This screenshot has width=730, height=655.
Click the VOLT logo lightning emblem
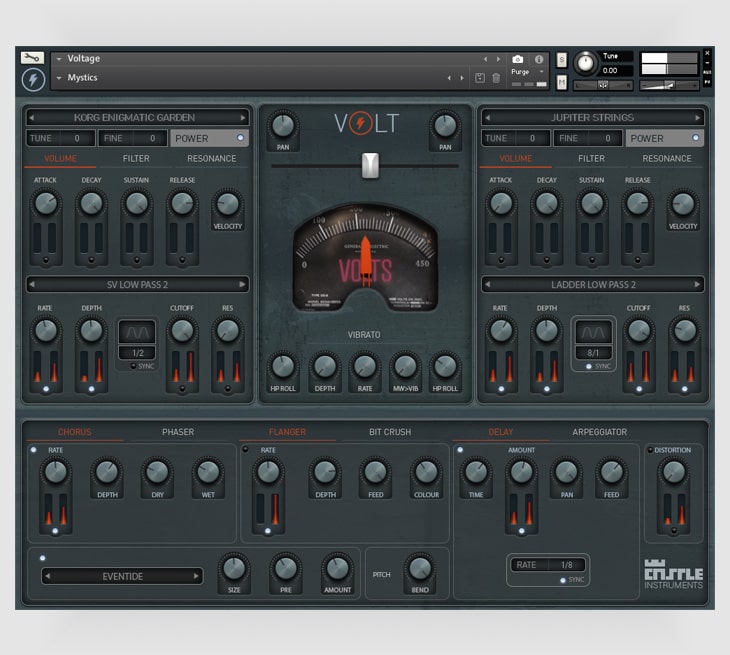coord(360,123)
